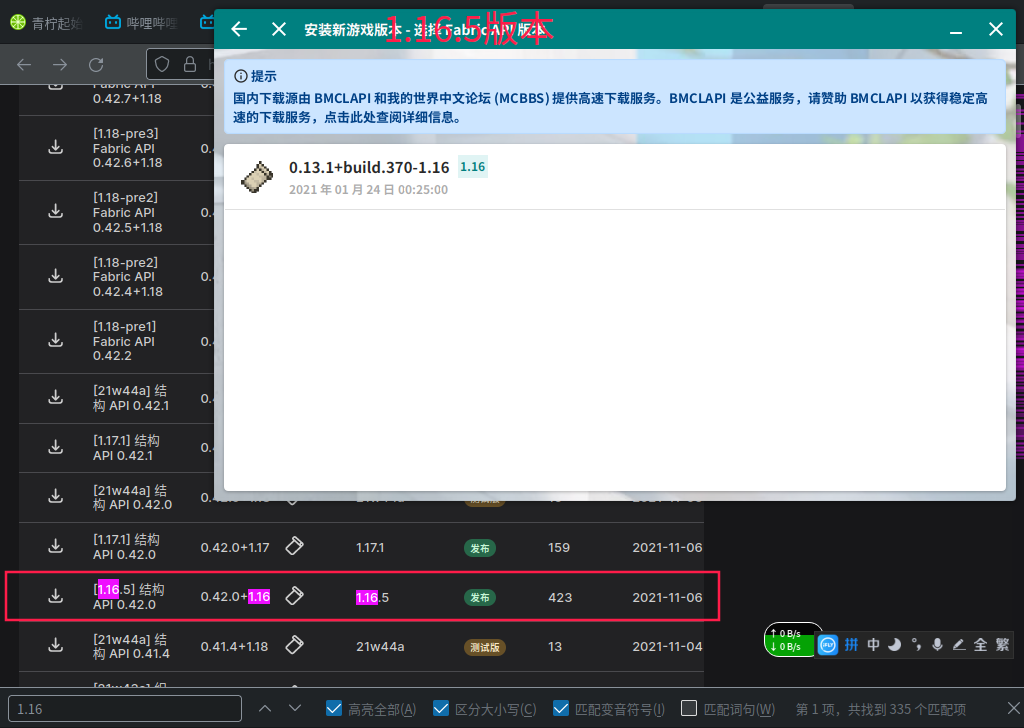Toggle the punctuation mode icon
Screen dimensions: 1024x728
[x=916, y=645]
